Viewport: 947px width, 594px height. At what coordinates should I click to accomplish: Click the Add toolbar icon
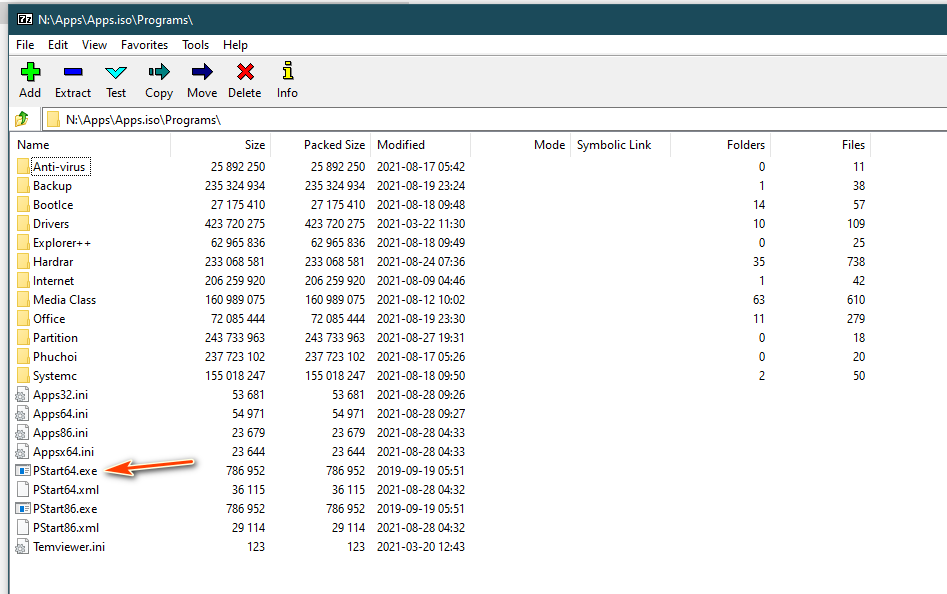pos(30,72)
